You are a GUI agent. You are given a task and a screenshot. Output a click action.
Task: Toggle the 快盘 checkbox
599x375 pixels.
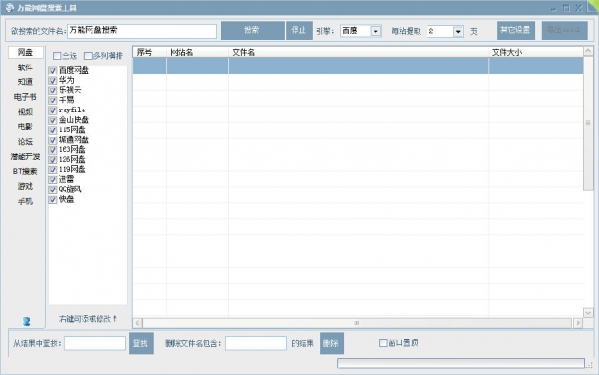click(x=53, y=200)
